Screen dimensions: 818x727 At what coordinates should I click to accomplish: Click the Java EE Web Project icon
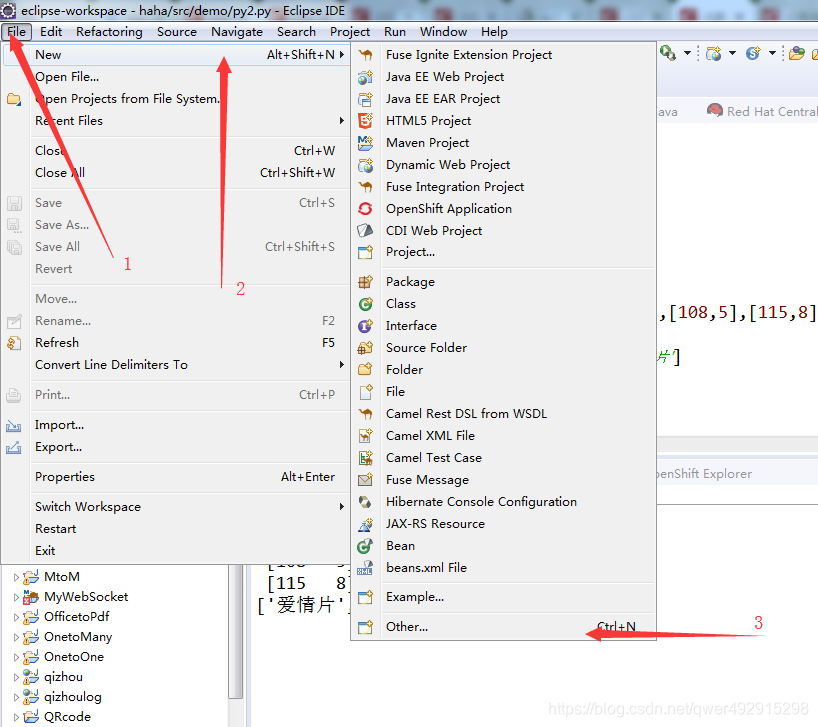coord(365,77)
